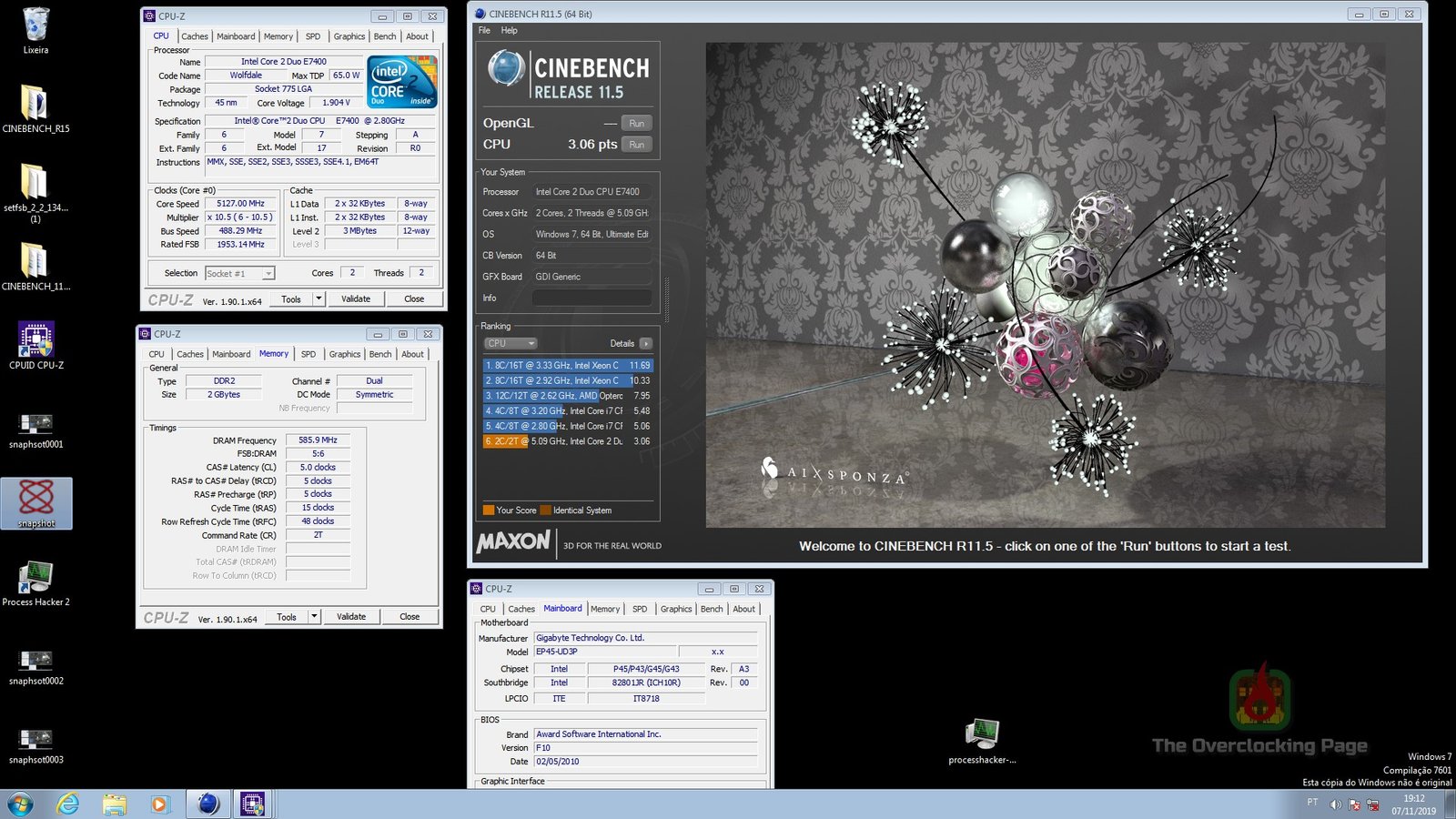Click the Info input field in Cinebench

[591, 298]
